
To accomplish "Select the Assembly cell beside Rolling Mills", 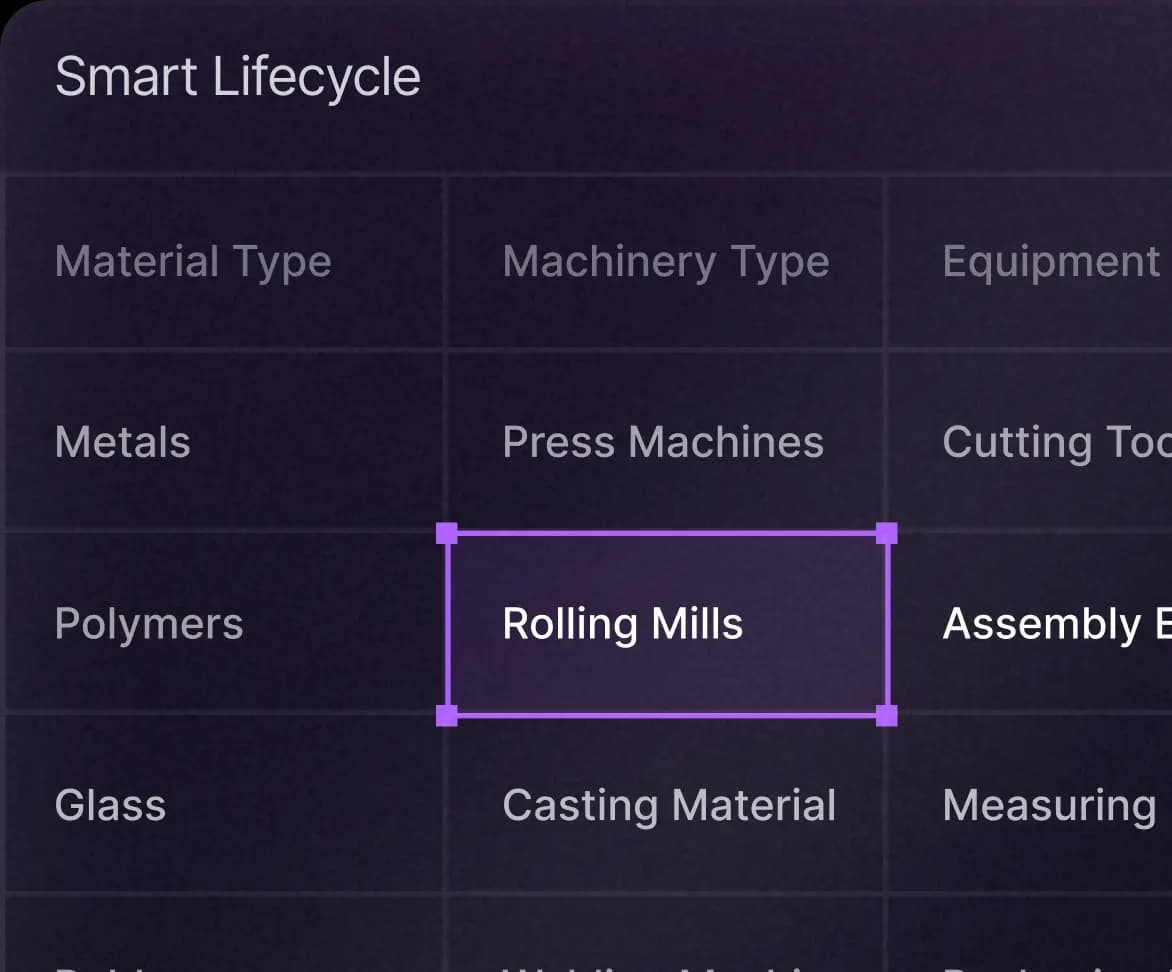I will pos(1055,624).
